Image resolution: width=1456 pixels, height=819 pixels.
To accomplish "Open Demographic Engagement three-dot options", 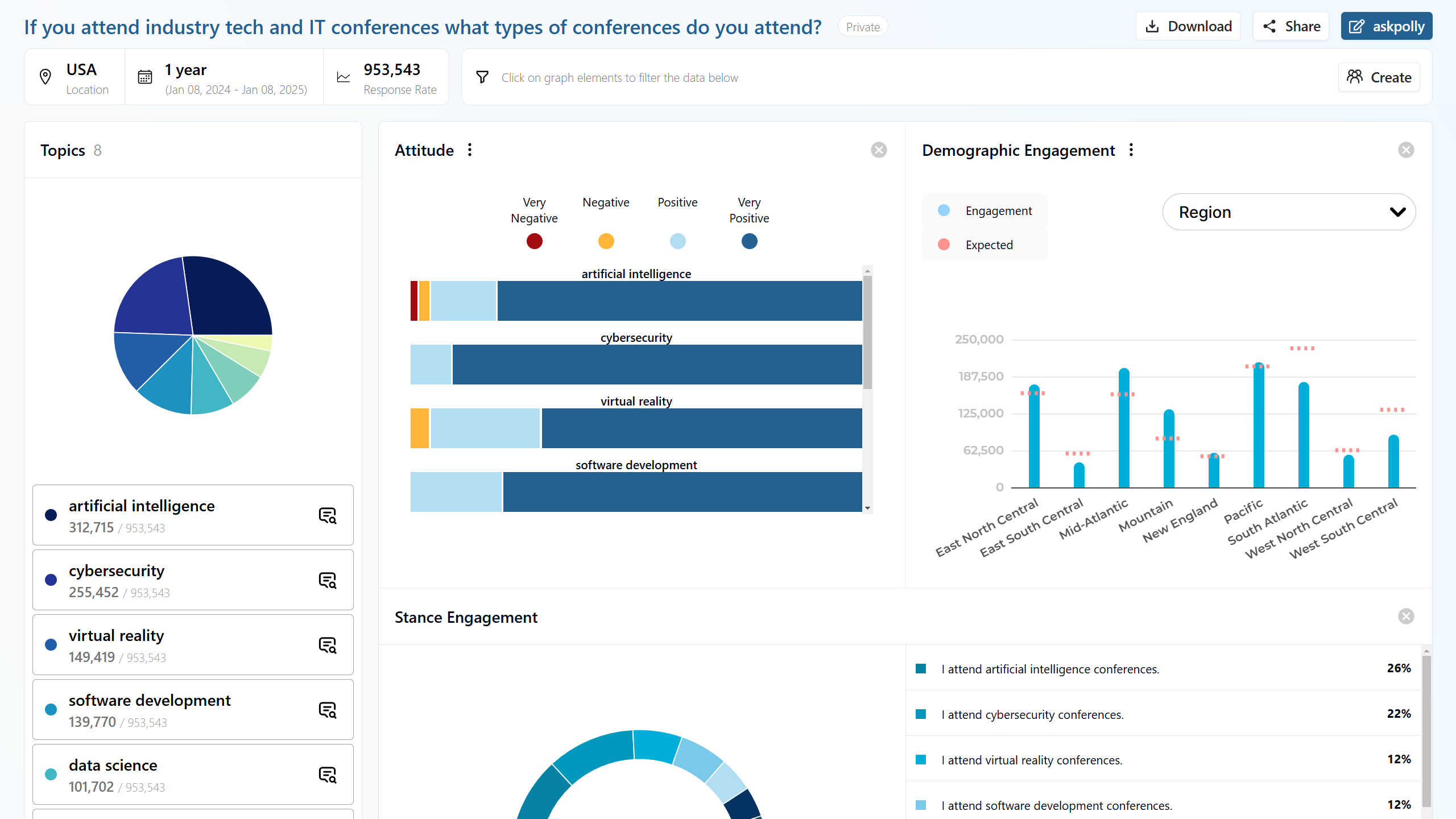I will (1131, 150).
